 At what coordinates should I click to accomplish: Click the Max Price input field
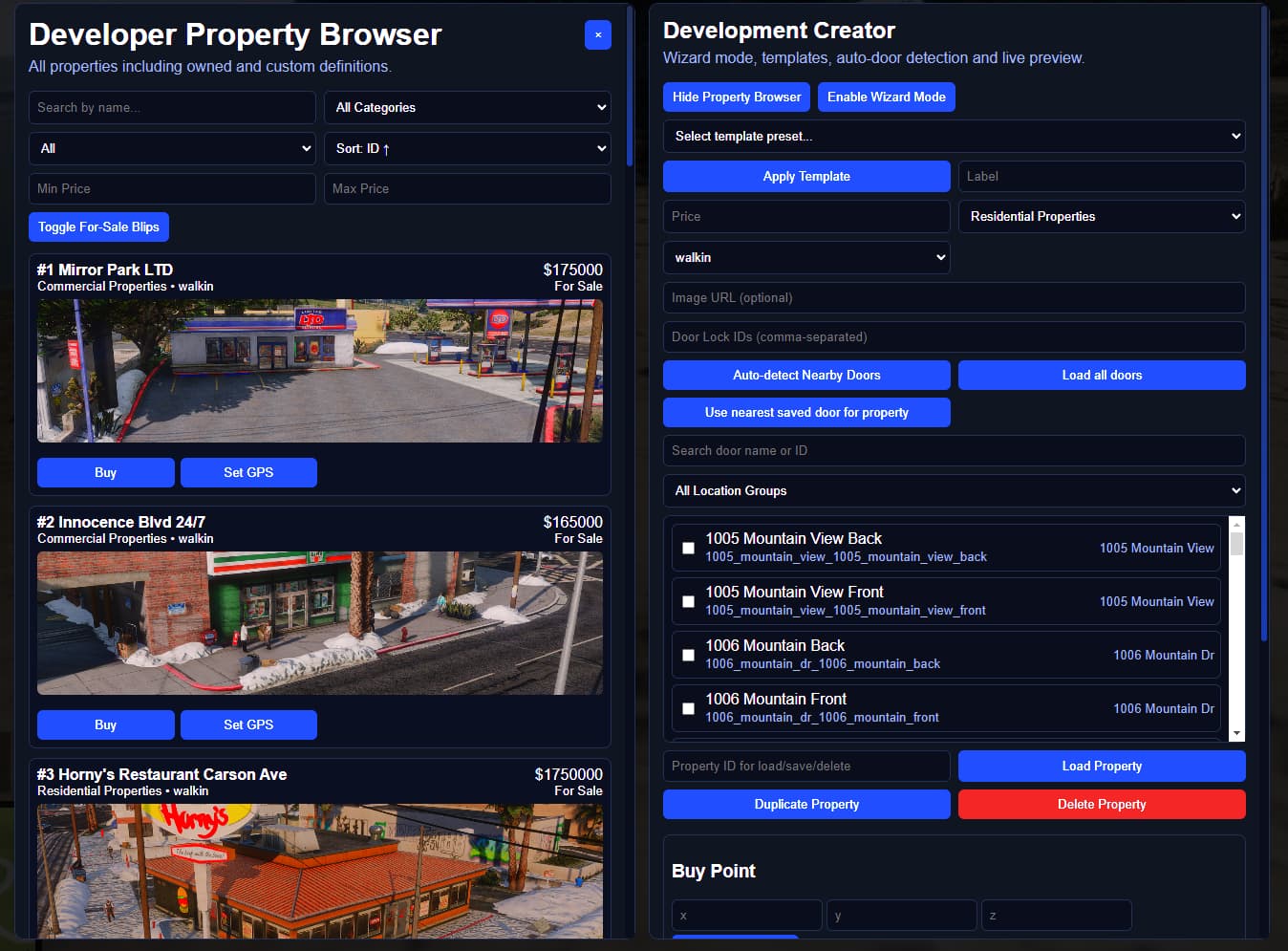(x=467, y=188)
